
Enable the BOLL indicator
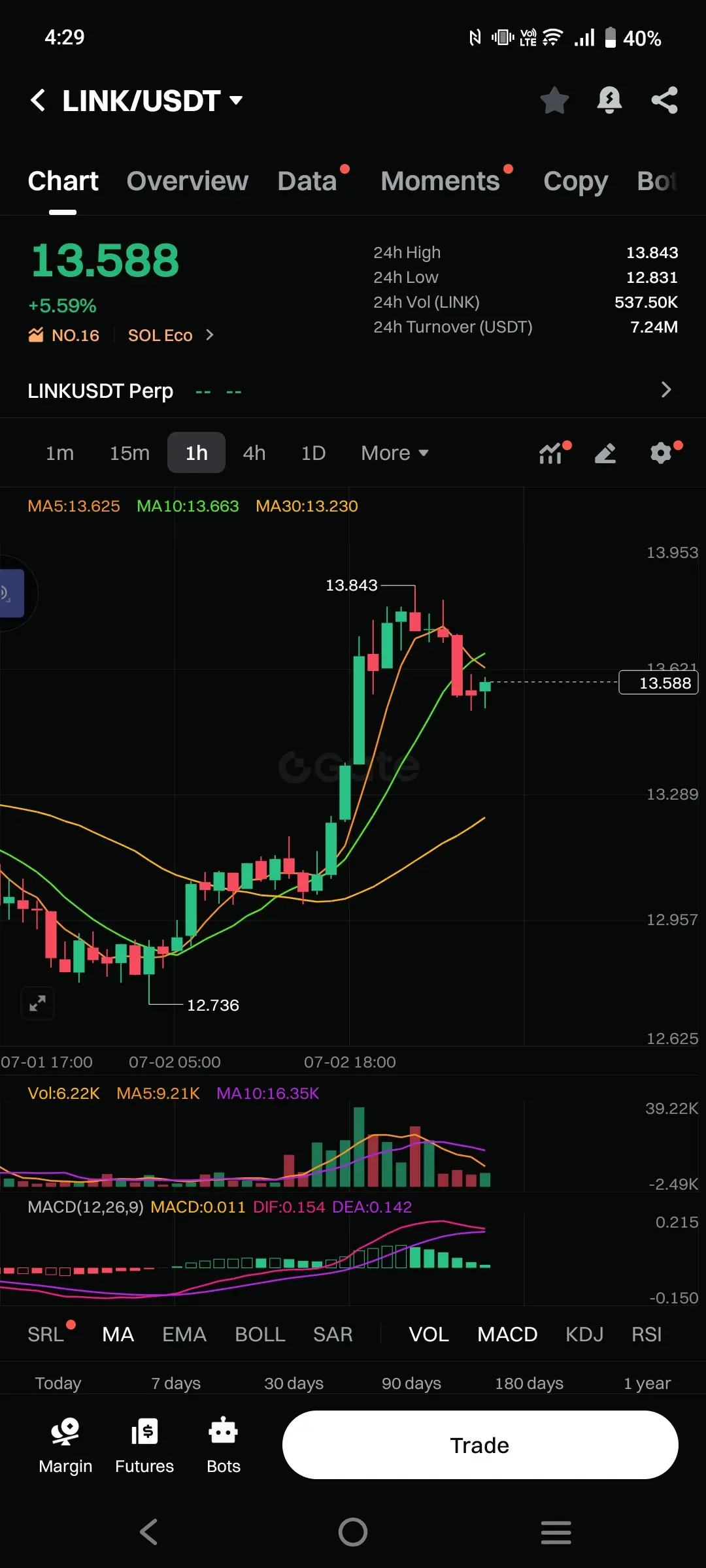260,1335
